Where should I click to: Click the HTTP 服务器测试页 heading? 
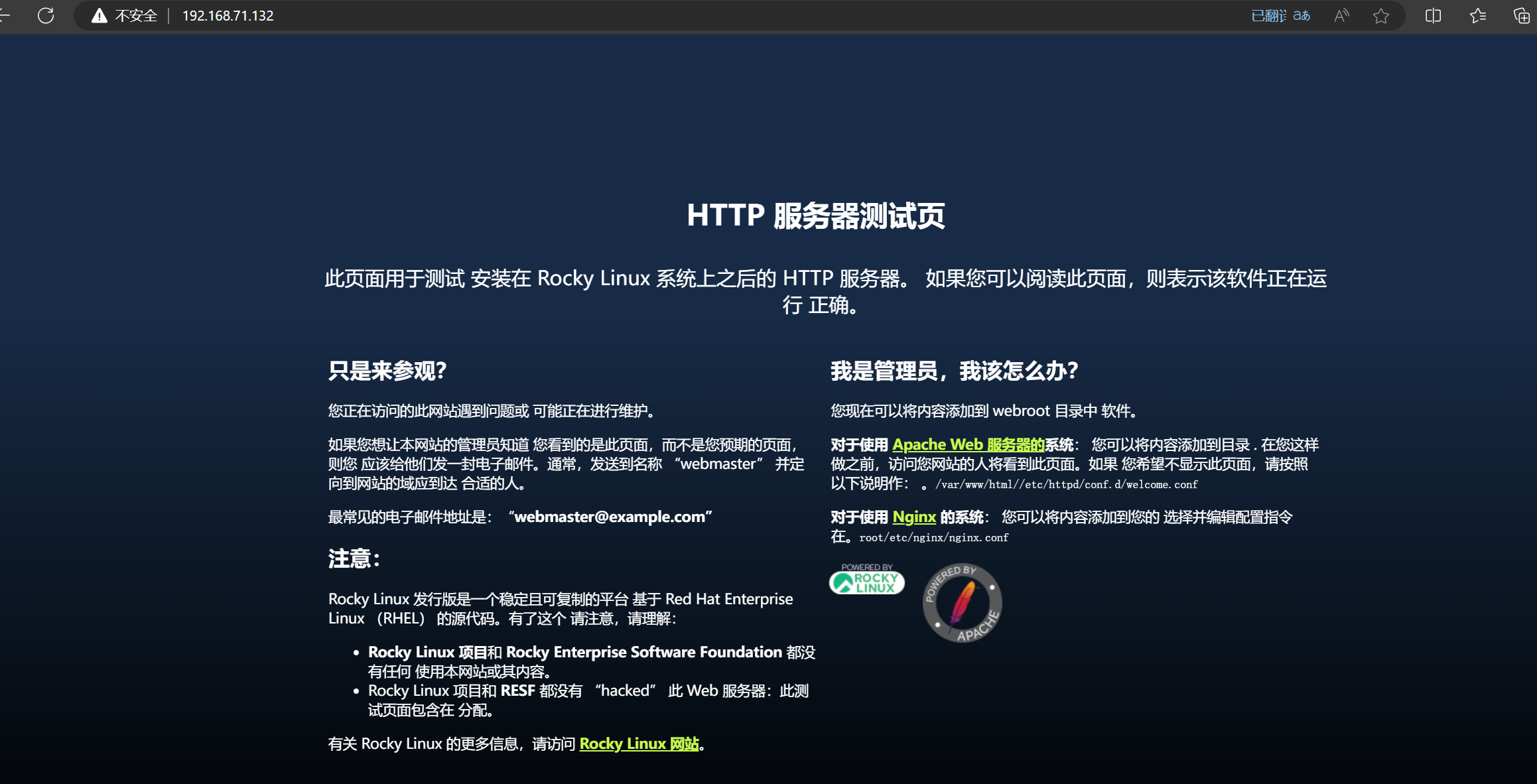point(815,216)
